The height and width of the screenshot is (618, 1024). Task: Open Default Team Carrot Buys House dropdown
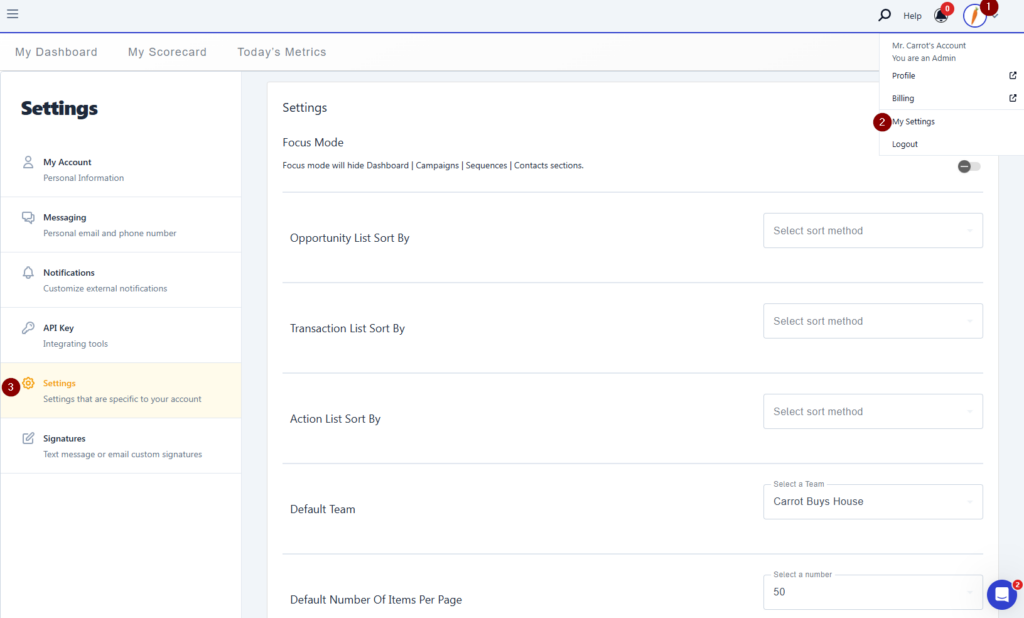point(872,502)
